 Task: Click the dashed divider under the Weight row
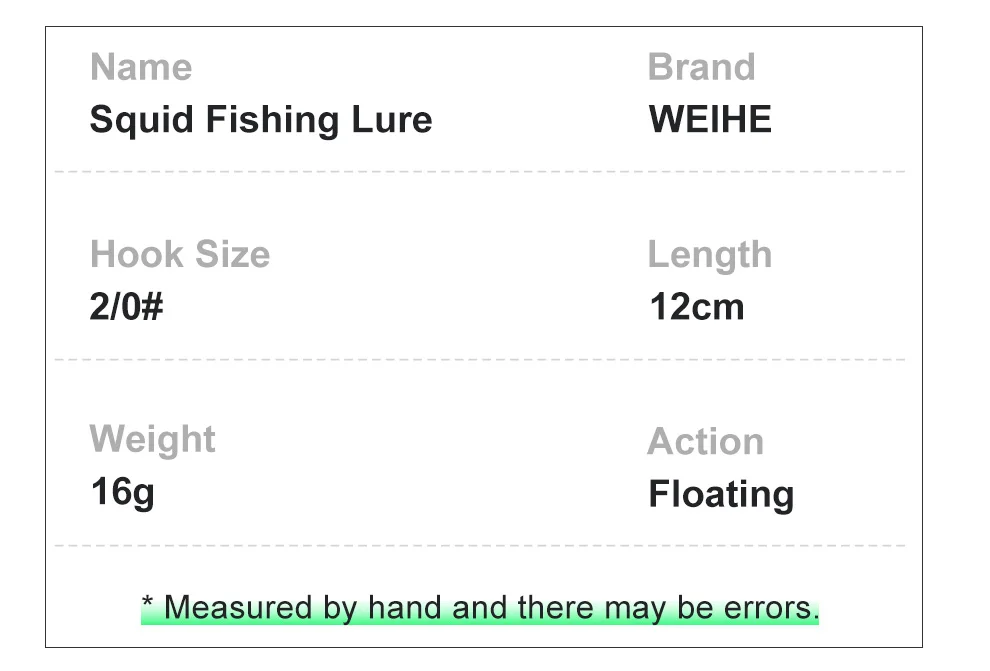click(480, 546)
